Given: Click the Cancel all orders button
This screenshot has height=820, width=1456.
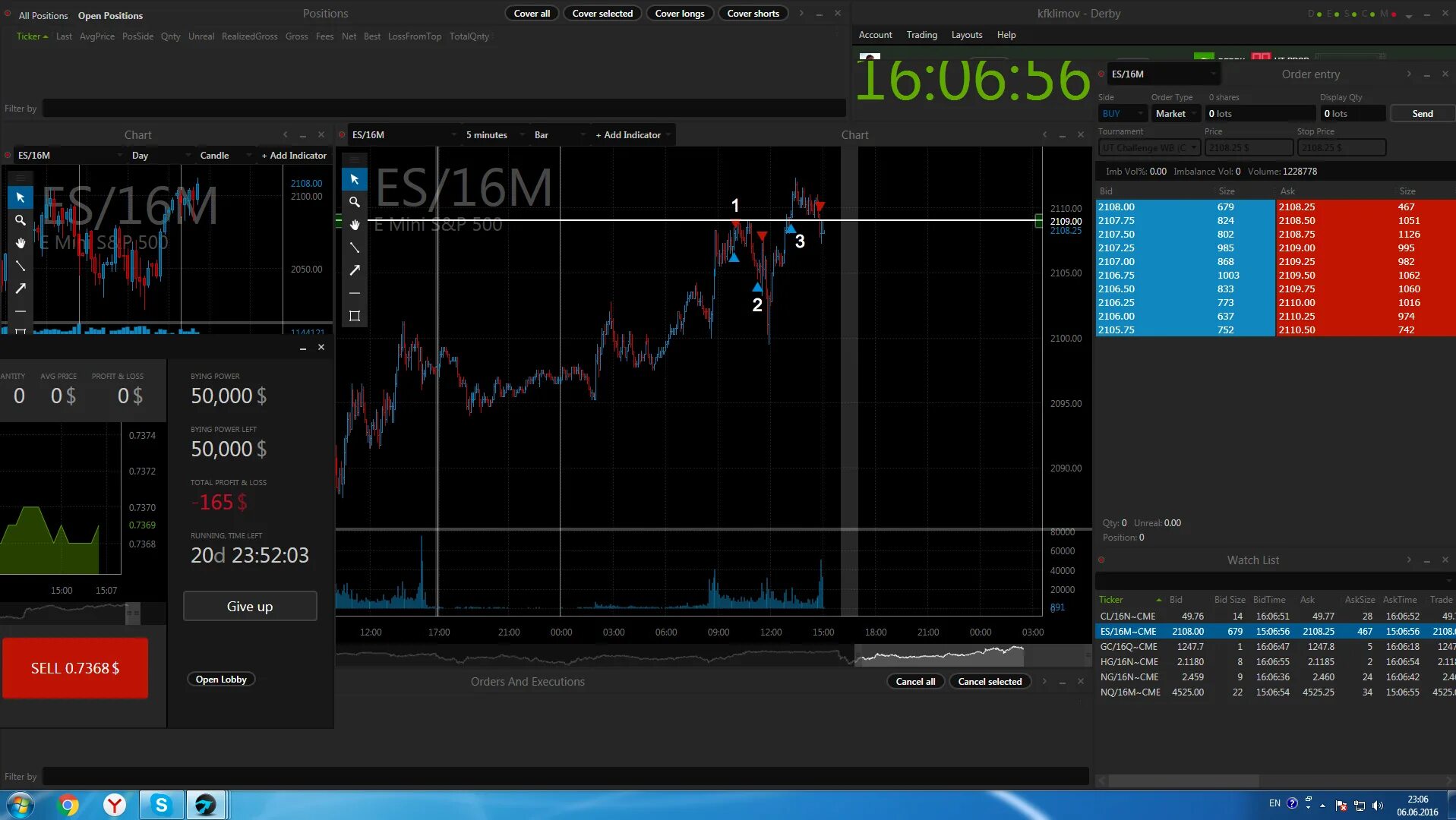Looking at the screenshot, I should click(915, 681).
